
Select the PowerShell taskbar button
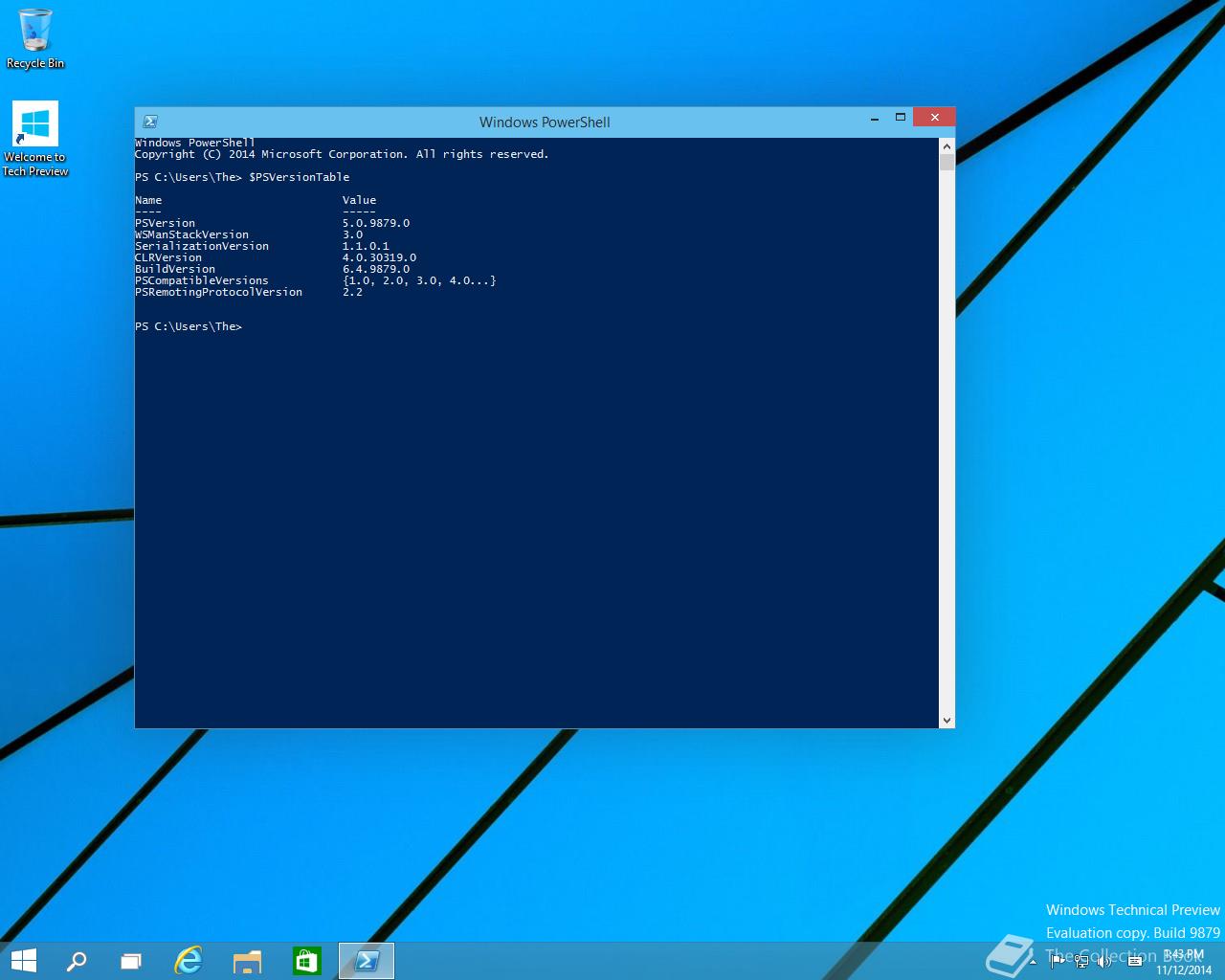(x=367, y=961)
